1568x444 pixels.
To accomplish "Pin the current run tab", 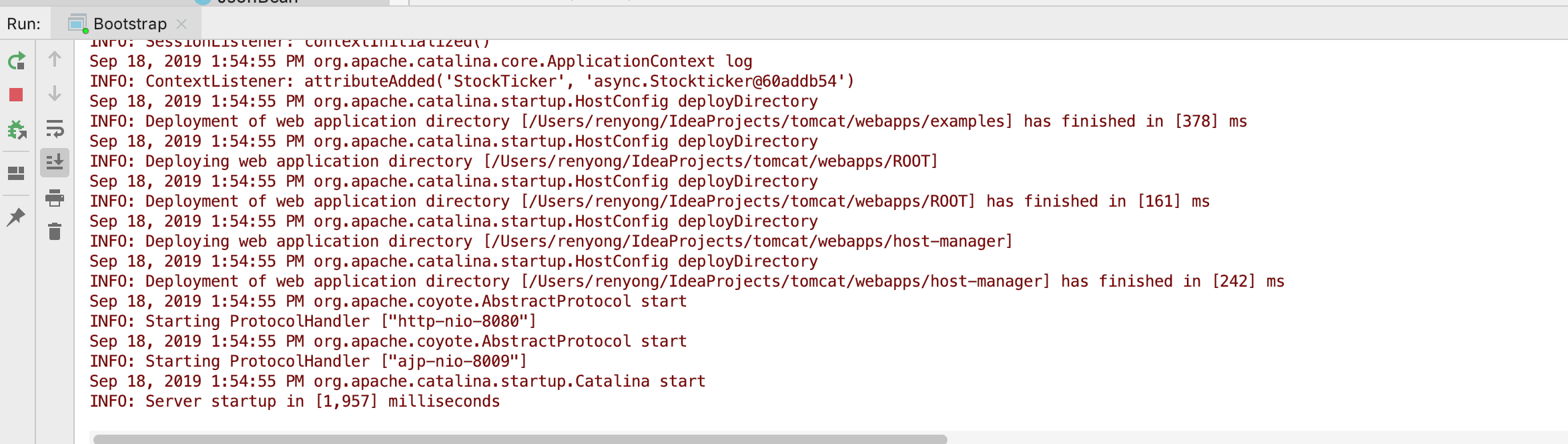I will point(16,217).
